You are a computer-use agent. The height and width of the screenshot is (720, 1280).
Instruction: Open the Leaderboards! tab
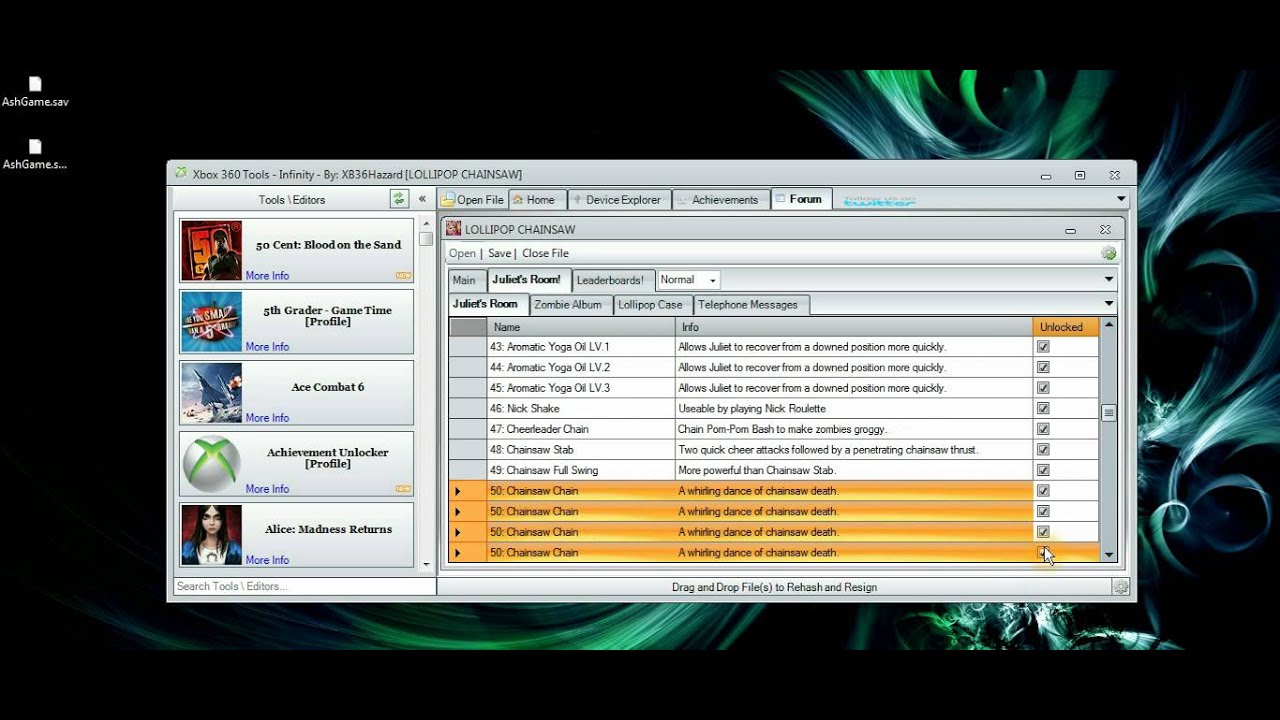click(x=613, y=280)
